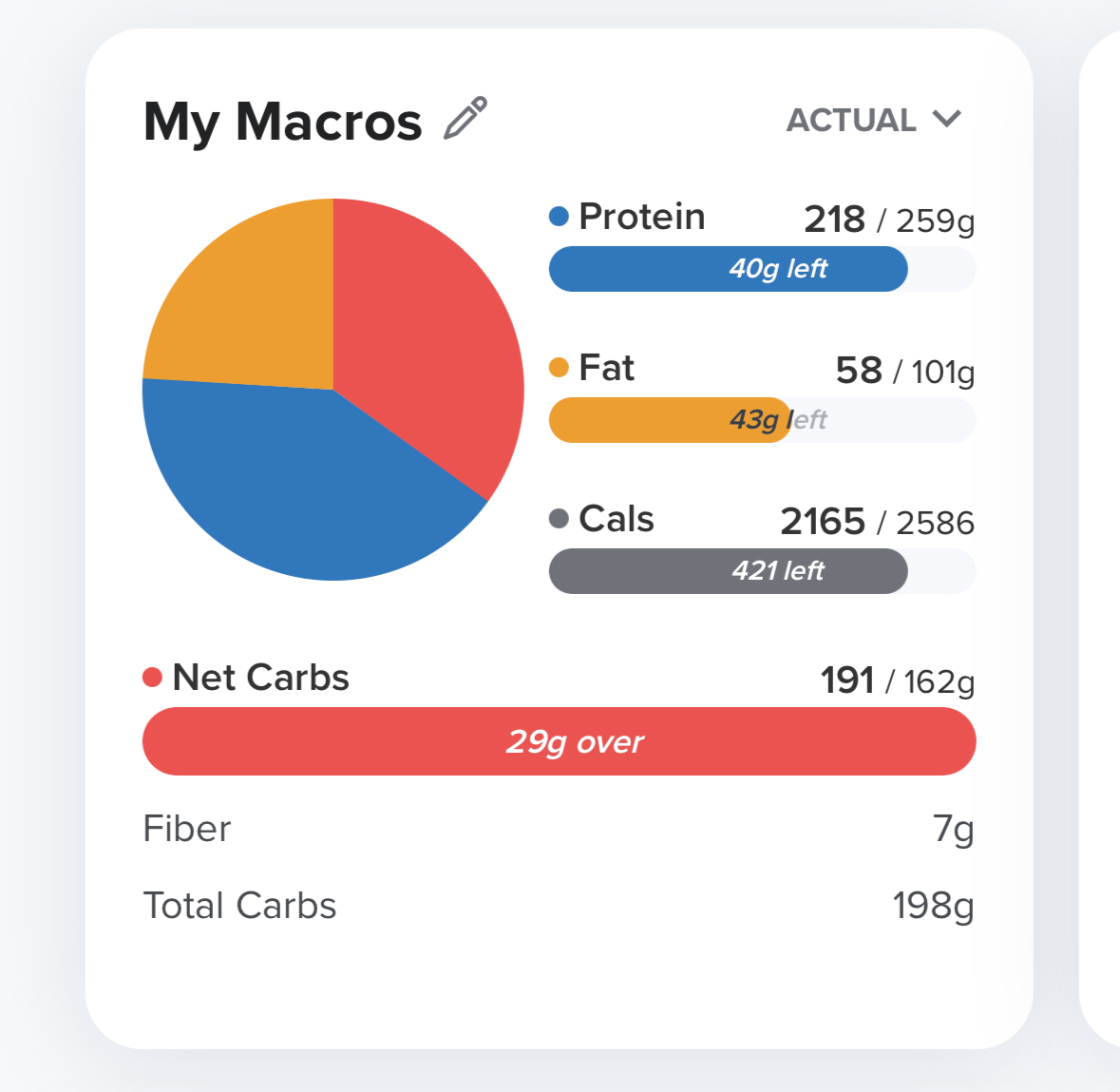This screenshot has height=1092, width=1120.
Task: Click the Net Carbs label text
Action: click(260, 678)
